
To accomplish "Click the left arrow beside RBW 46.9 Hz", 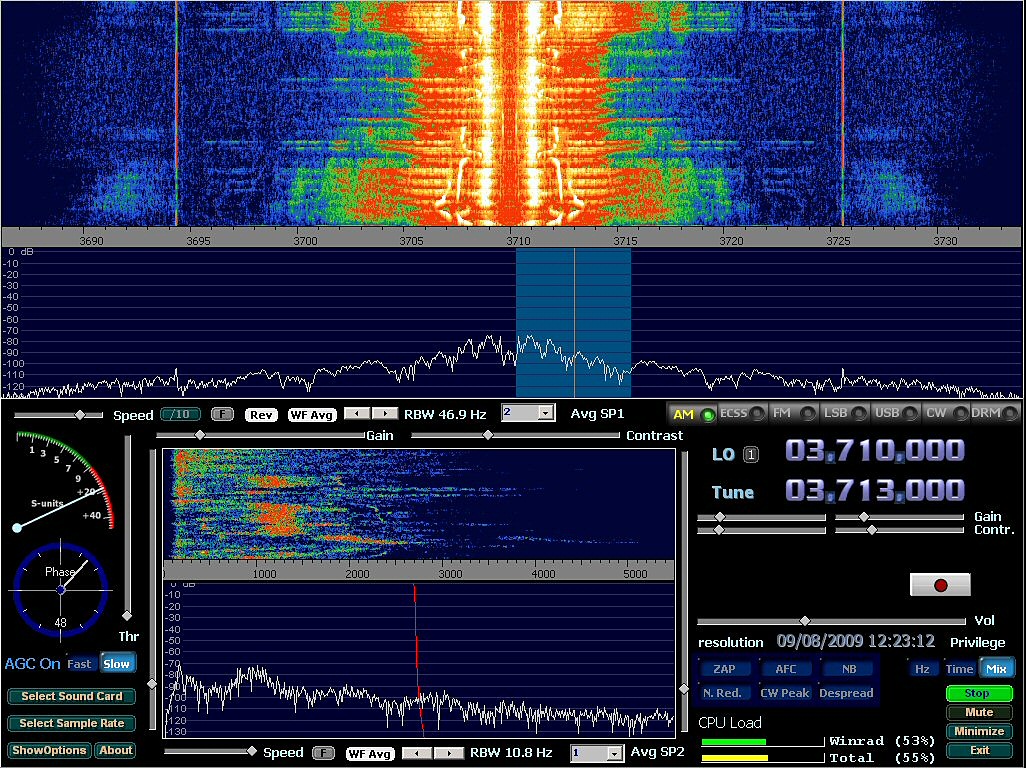I will (x=357, y=413).
